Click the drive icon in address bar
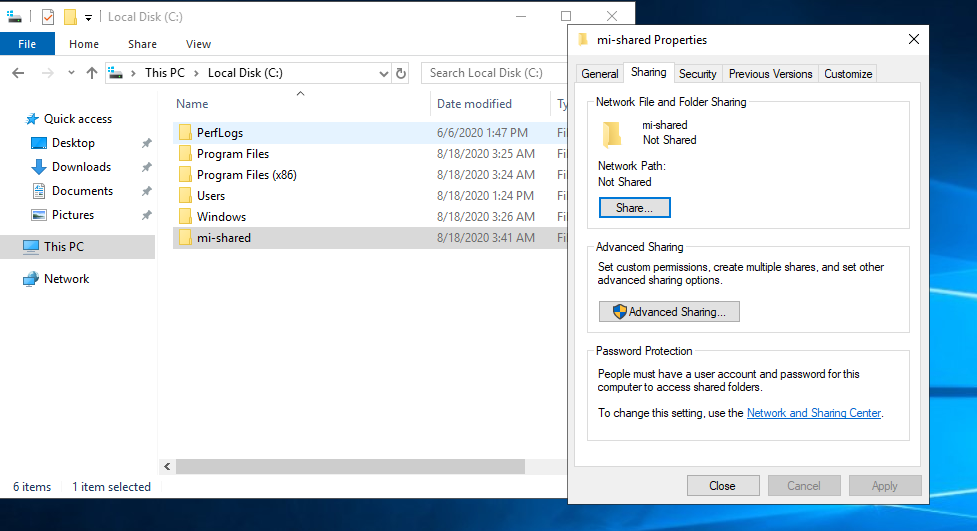This screenshot has height=531, width=977. (x=115, y=73)
